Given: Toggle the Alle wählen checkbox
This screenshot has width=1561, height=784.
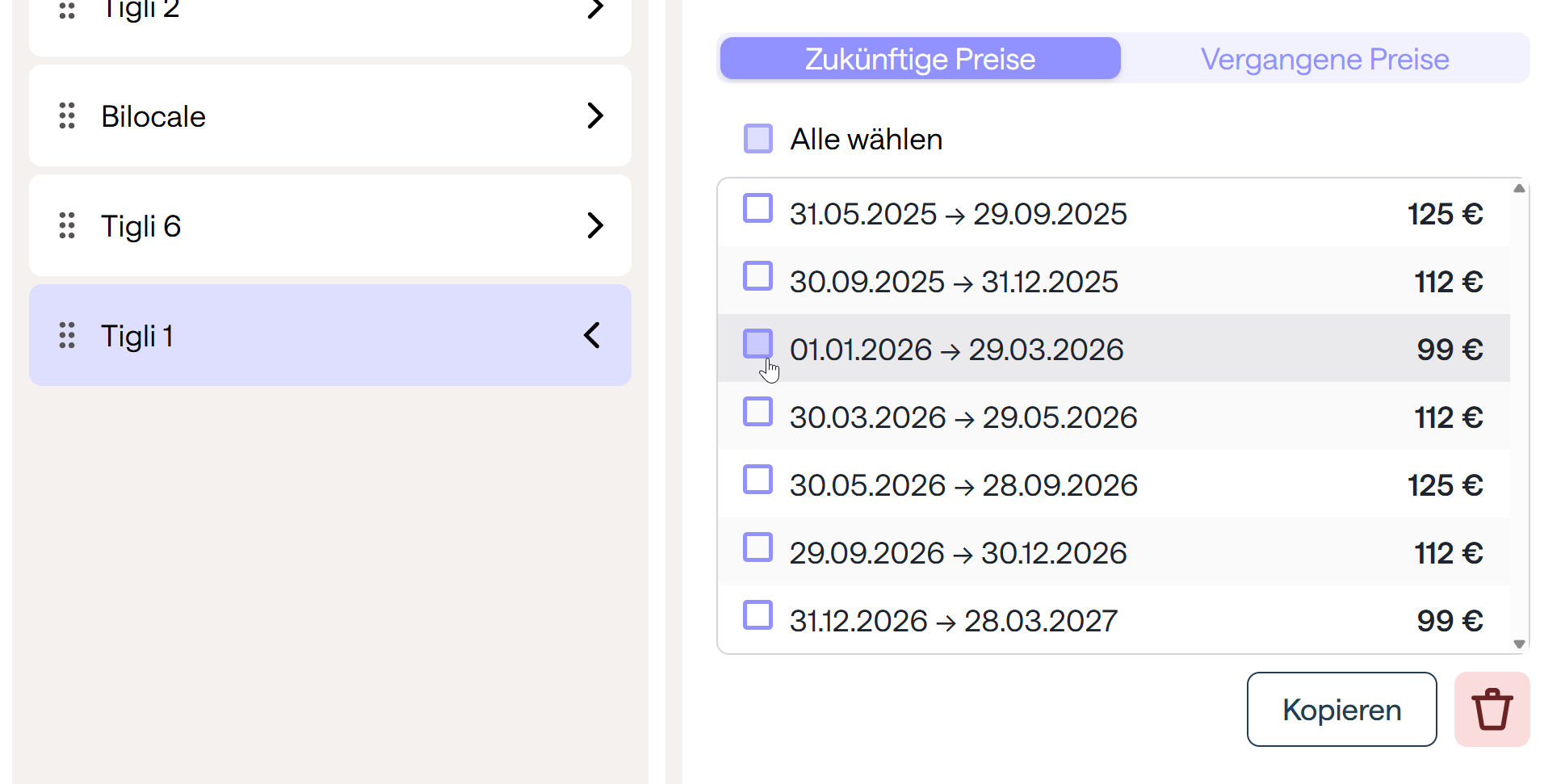Looking at the screenshot, I should [x=757, y=138].
